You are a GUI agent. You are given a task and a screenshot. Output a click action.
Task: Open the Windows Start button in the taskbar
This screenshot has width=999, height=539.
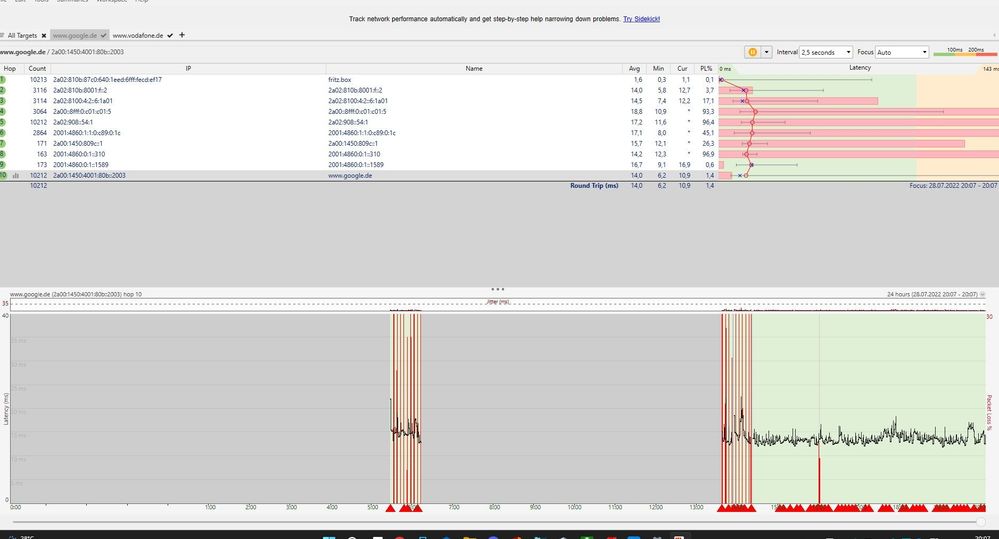point(329,536)
